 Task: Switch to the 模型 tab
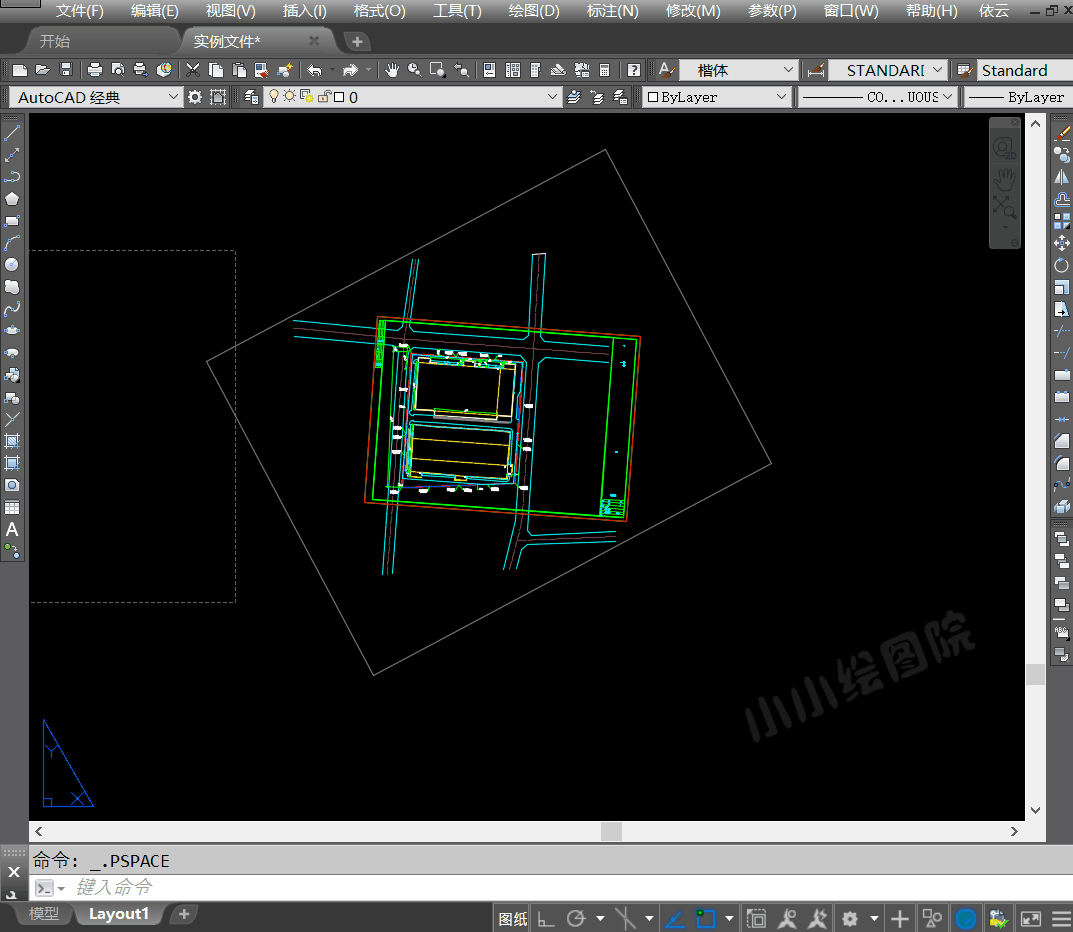coord(44,914)
